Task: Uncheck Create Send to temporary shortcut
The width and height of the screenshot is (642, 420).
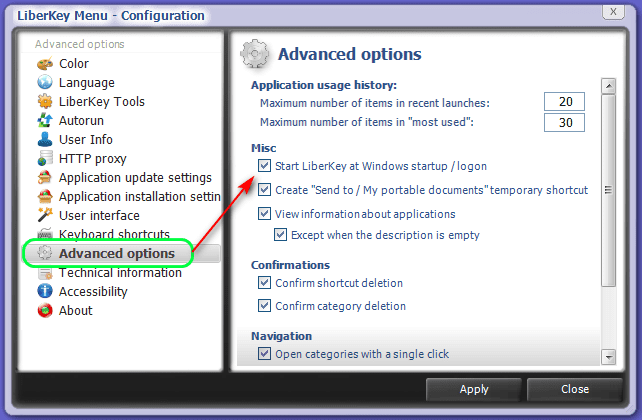Action: 264,190
